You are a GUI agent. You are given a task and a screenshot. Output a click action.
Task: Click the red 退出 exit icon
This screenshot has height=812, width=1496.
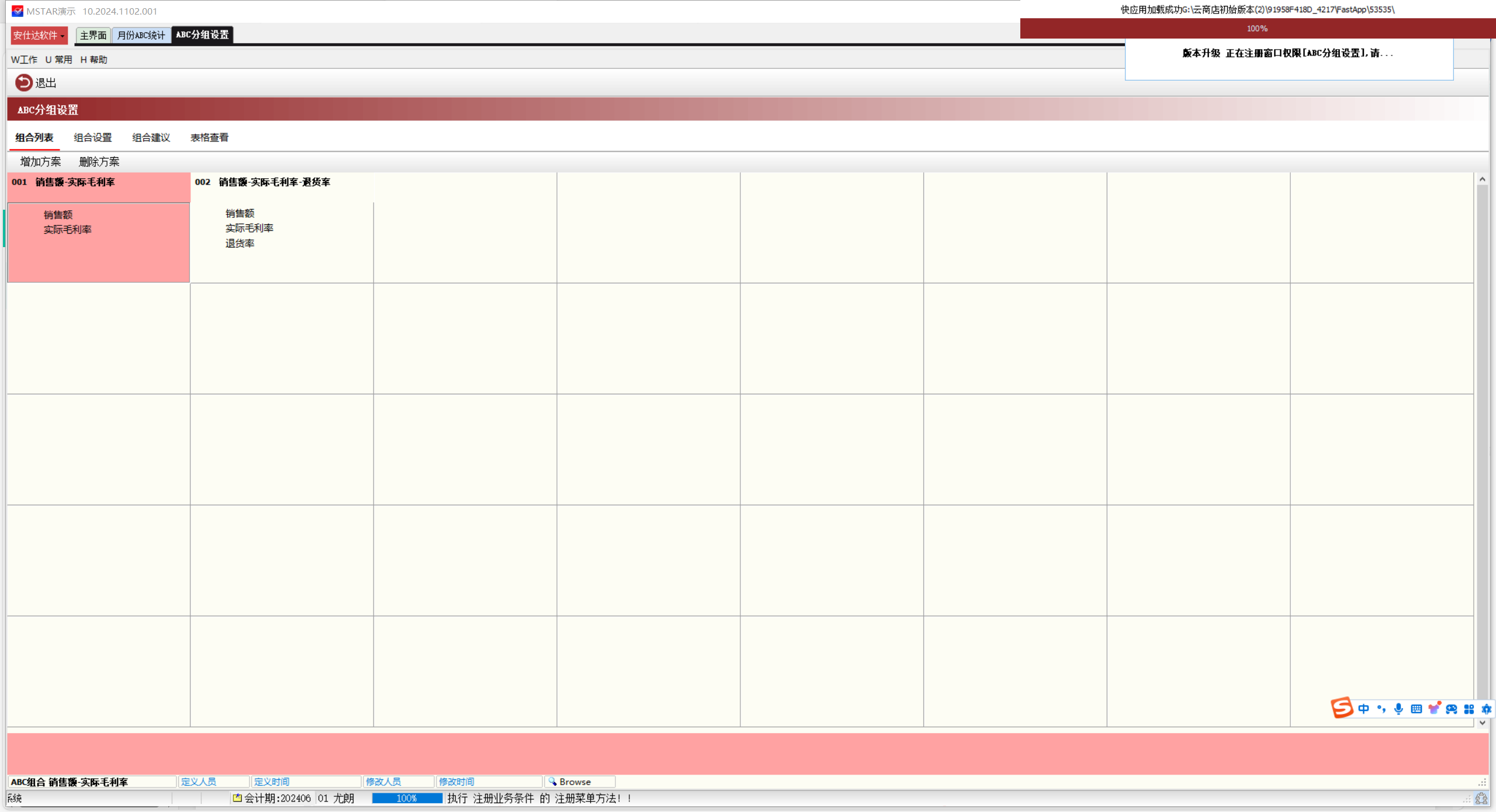pos(23,82)
